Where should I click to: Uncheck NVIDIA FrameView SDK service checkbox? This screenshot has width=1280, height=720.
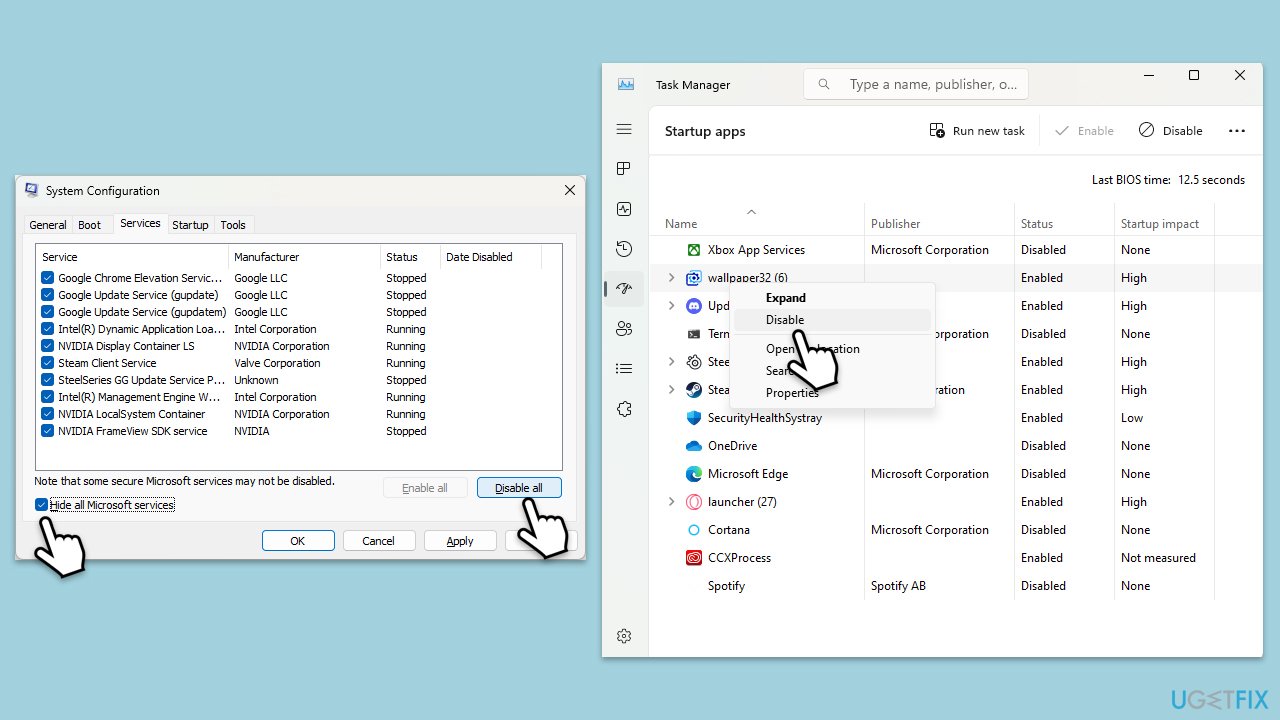pos(48,431)
